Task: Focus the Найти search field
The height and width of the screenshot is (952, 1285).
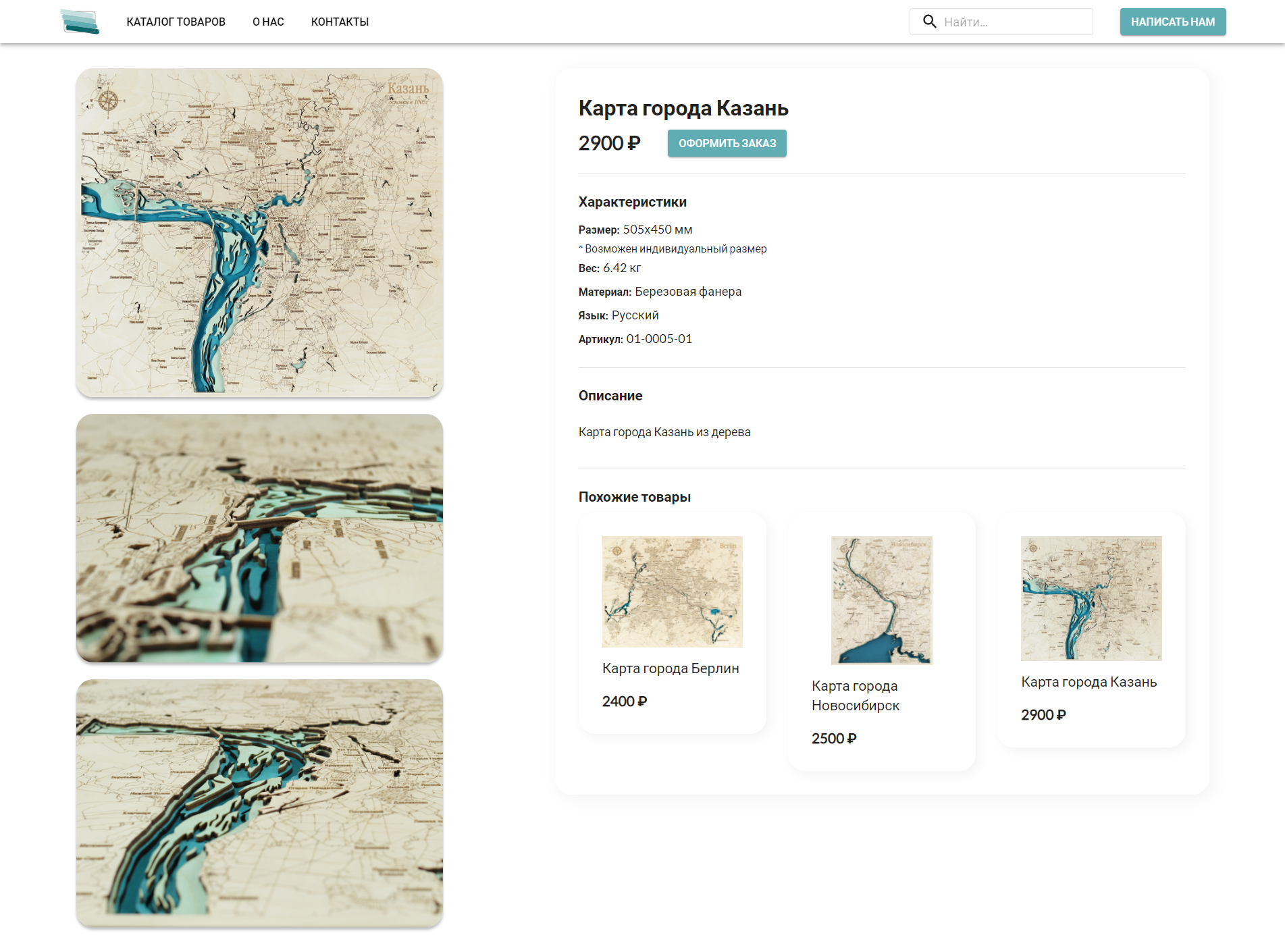Action: click(1001, 22)
